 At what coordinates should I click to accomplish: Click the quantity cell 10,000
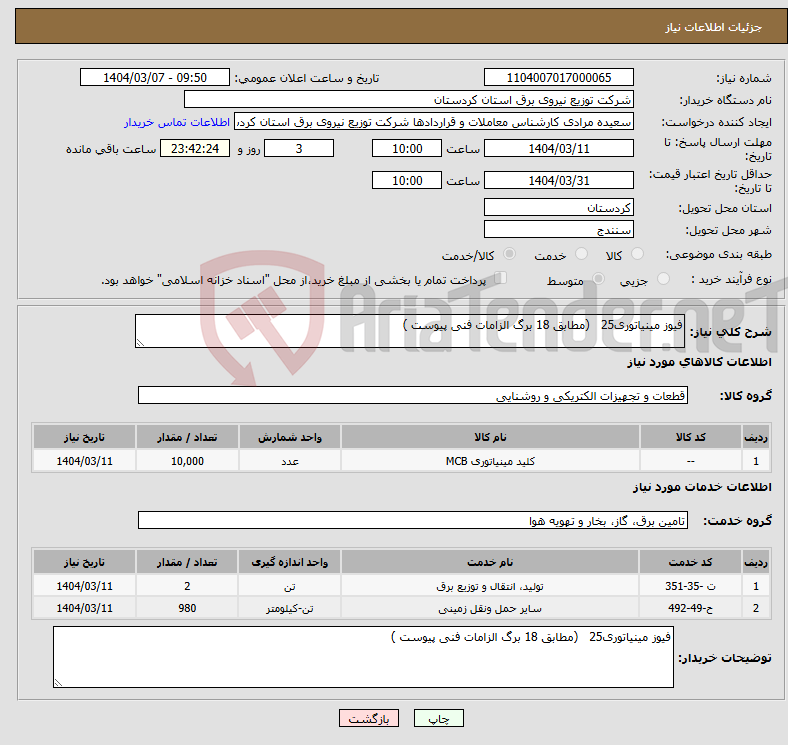[x=187, y=461]
